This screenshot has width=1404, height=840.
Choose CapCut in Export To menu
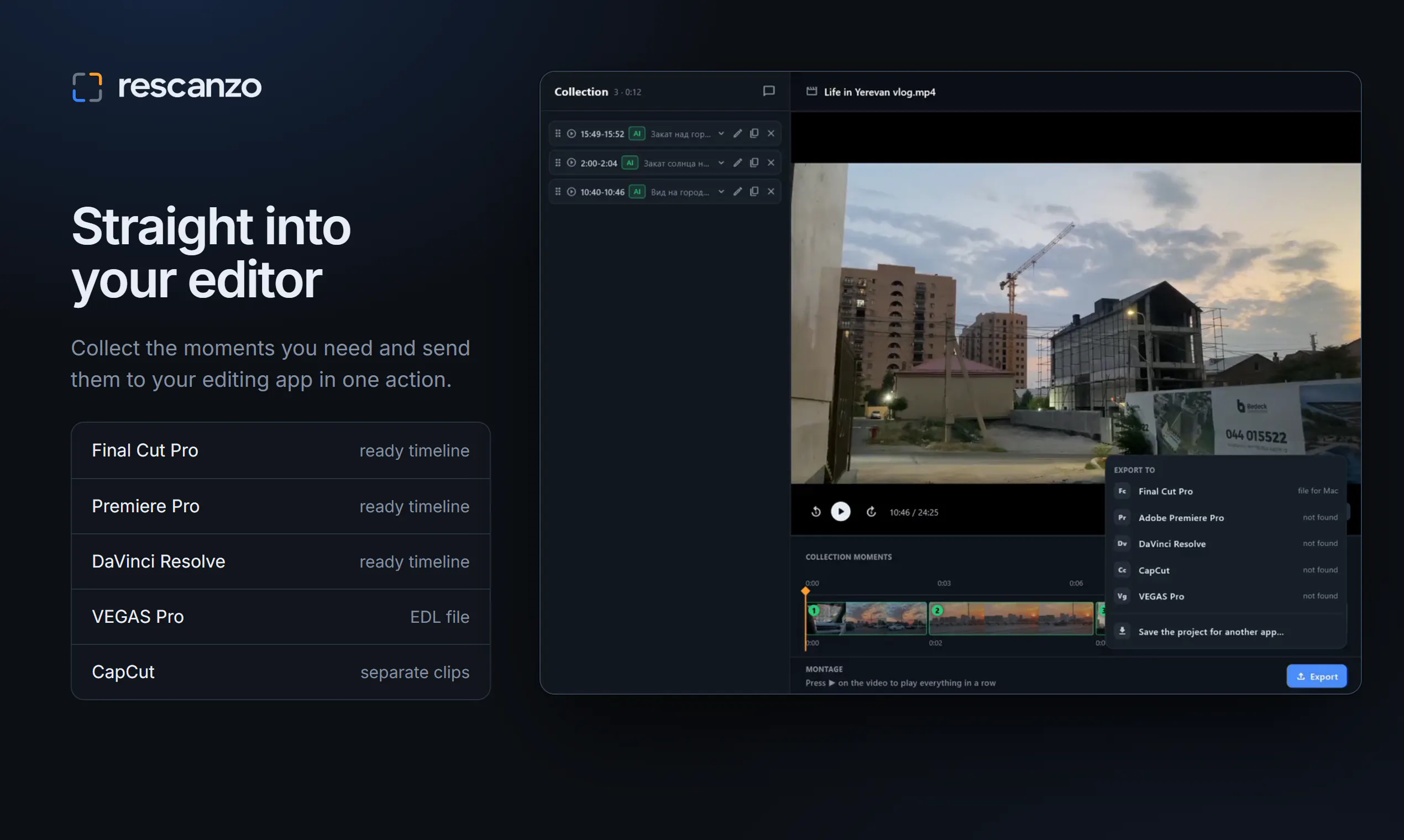[1225, 570]
